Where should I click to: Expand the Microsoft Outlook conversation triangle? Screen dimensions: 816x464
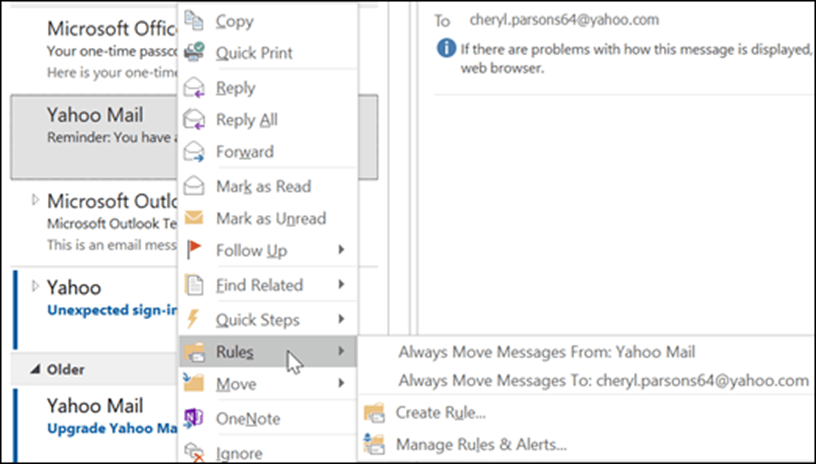tap(35, 200)
